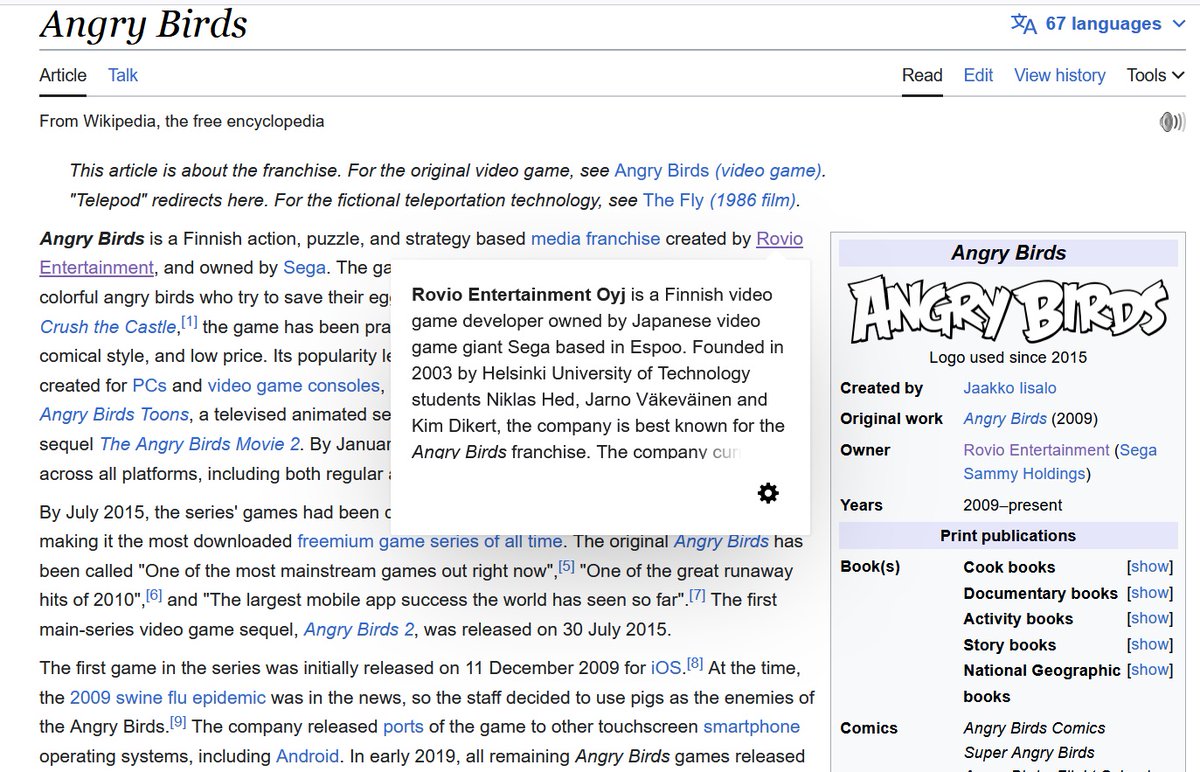
Task: Open the View history tab
Action: [x=1059, y=75]
